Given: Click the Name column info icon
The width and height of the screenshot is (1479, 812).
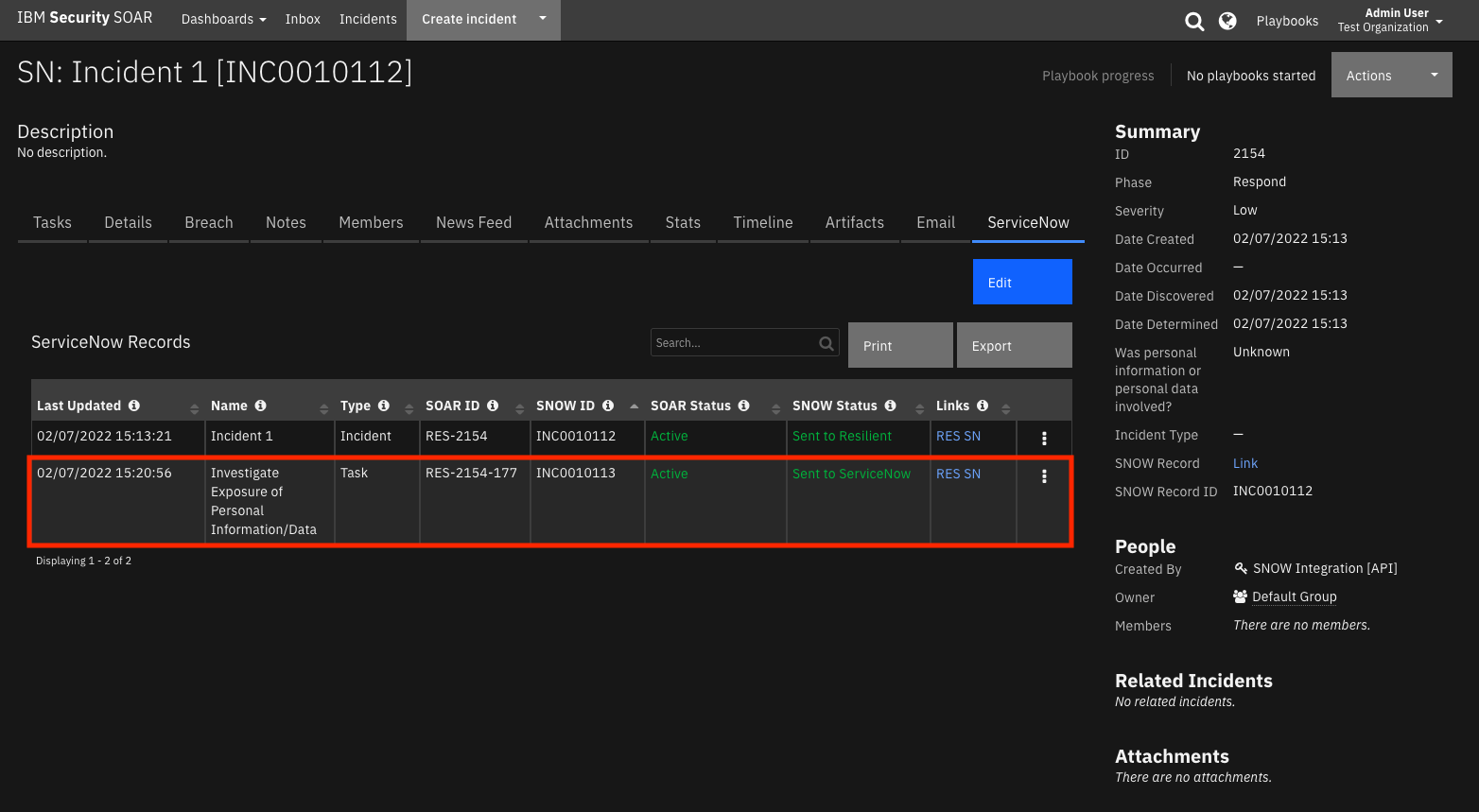Looking at the screenshot, I should point(261,406).
